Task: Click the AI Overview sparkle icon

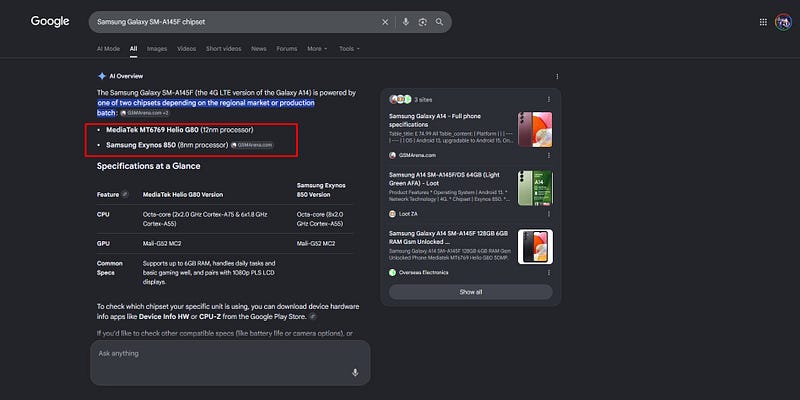Action: tap(102, 76)
